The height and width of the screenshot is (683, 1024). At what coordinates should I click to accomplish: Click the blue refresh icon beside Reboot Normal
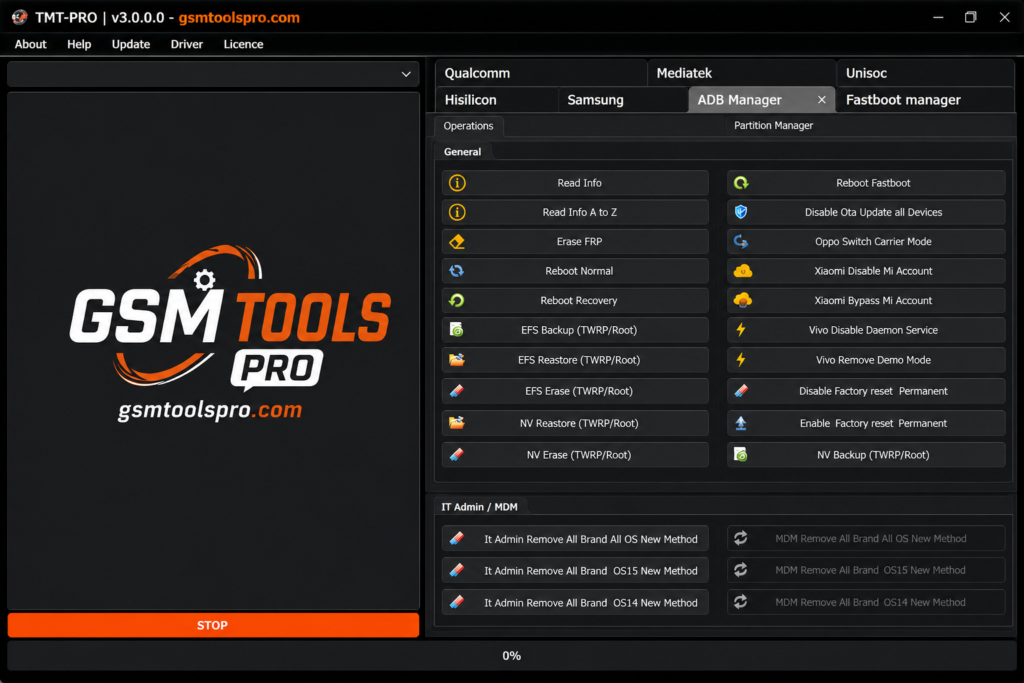(457, 271)
